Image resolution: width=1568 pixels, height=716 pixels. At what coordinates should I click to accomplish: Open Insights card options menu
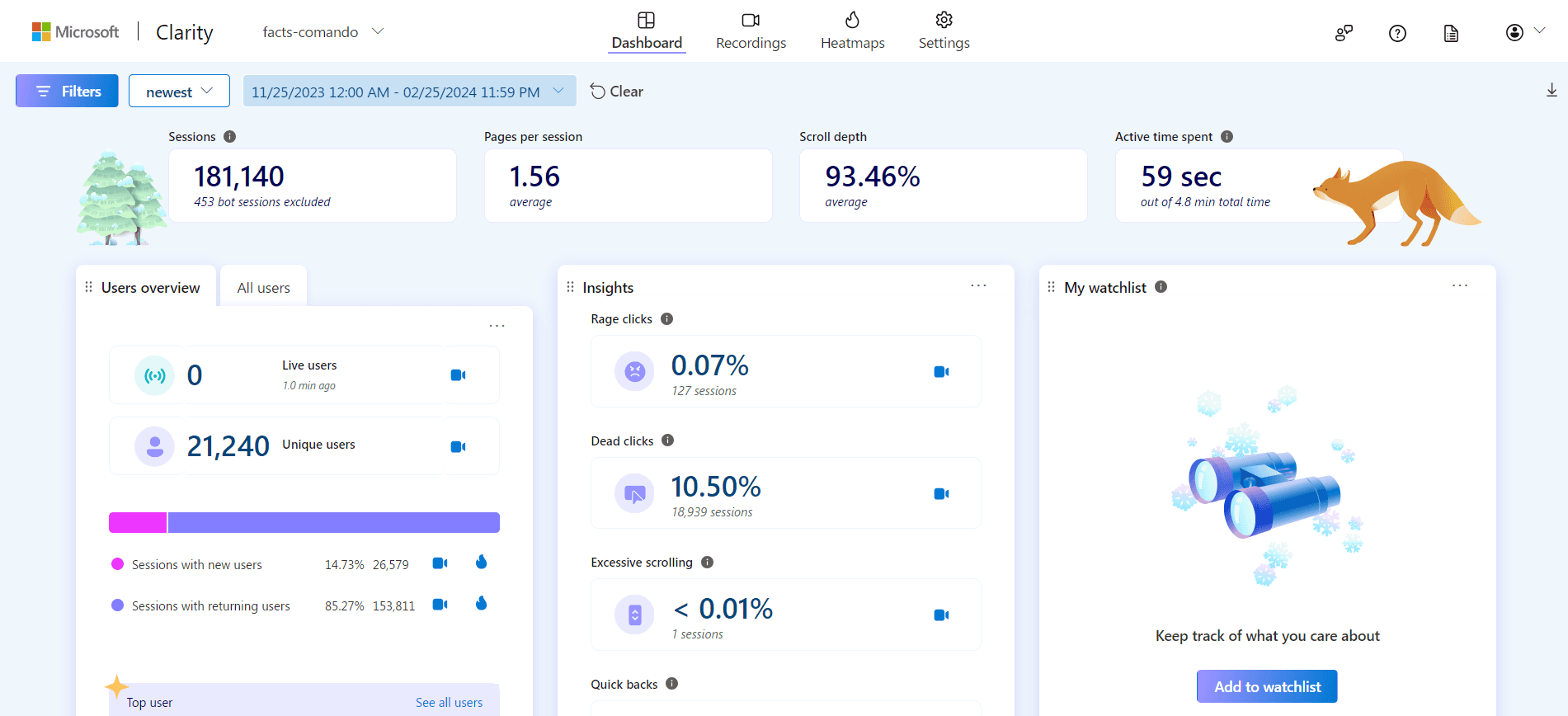tap(978, 285)
